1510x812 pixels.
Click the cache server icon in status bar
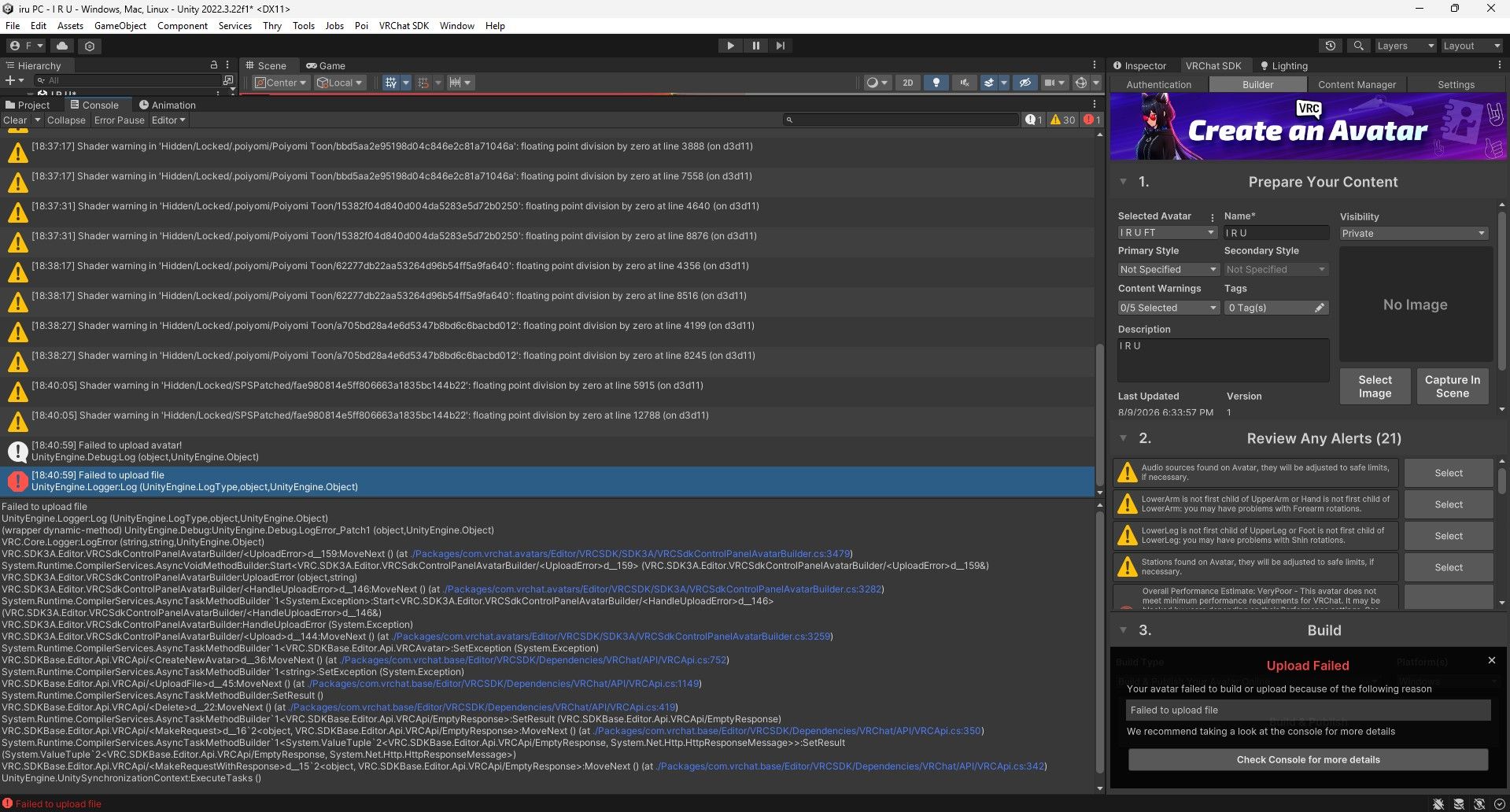click(1459, 804)
